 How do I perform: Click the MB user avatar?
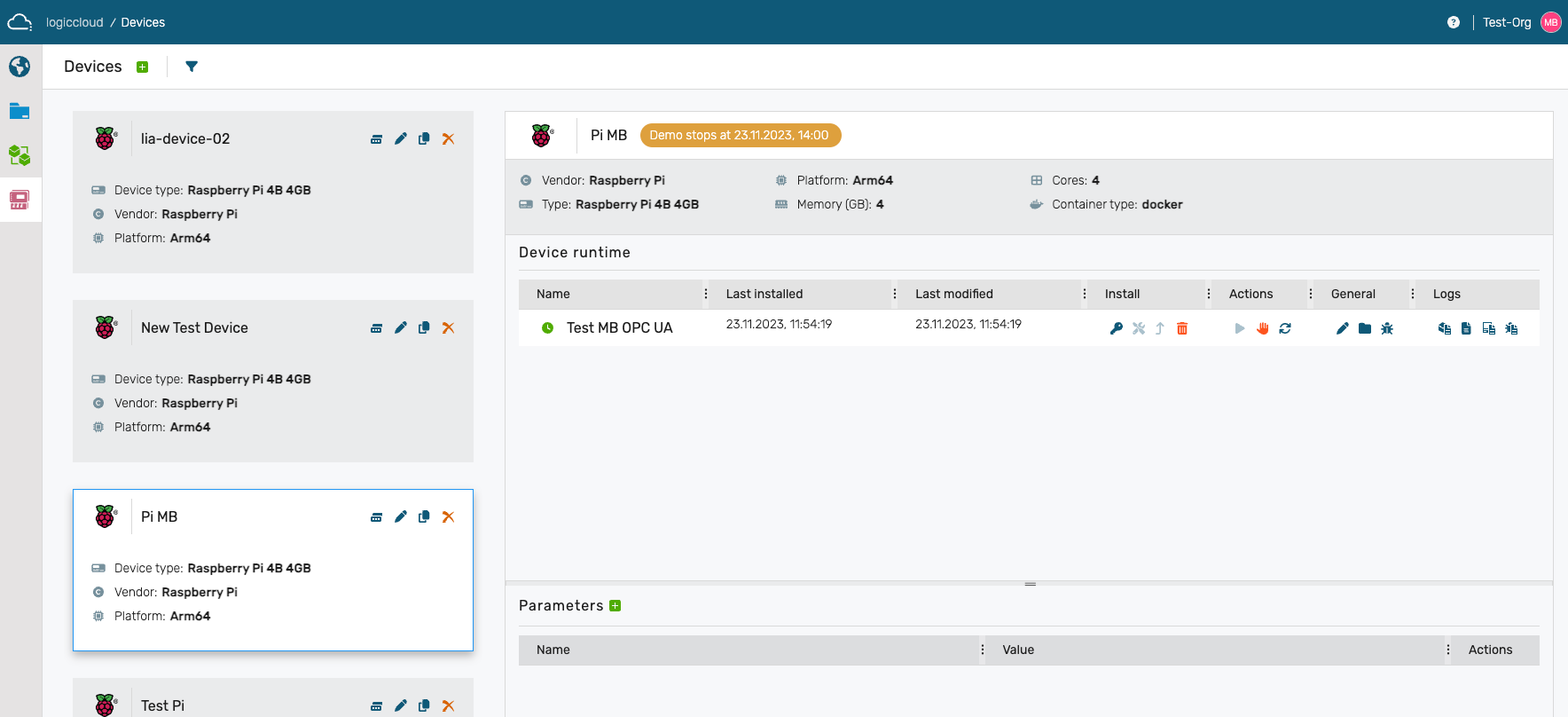tap(1550, 22)
